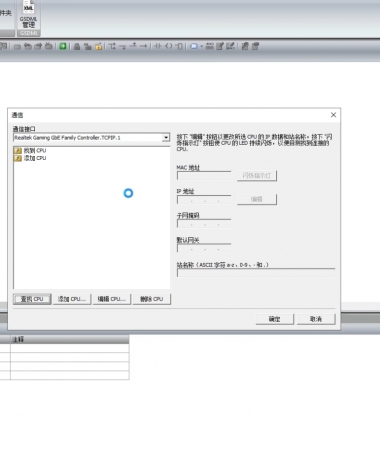The height and width of the screenshot is (450, 380).
Task: Close the 通信 dialog with the X
Action: pyautogui.click(x=333, y=115)
